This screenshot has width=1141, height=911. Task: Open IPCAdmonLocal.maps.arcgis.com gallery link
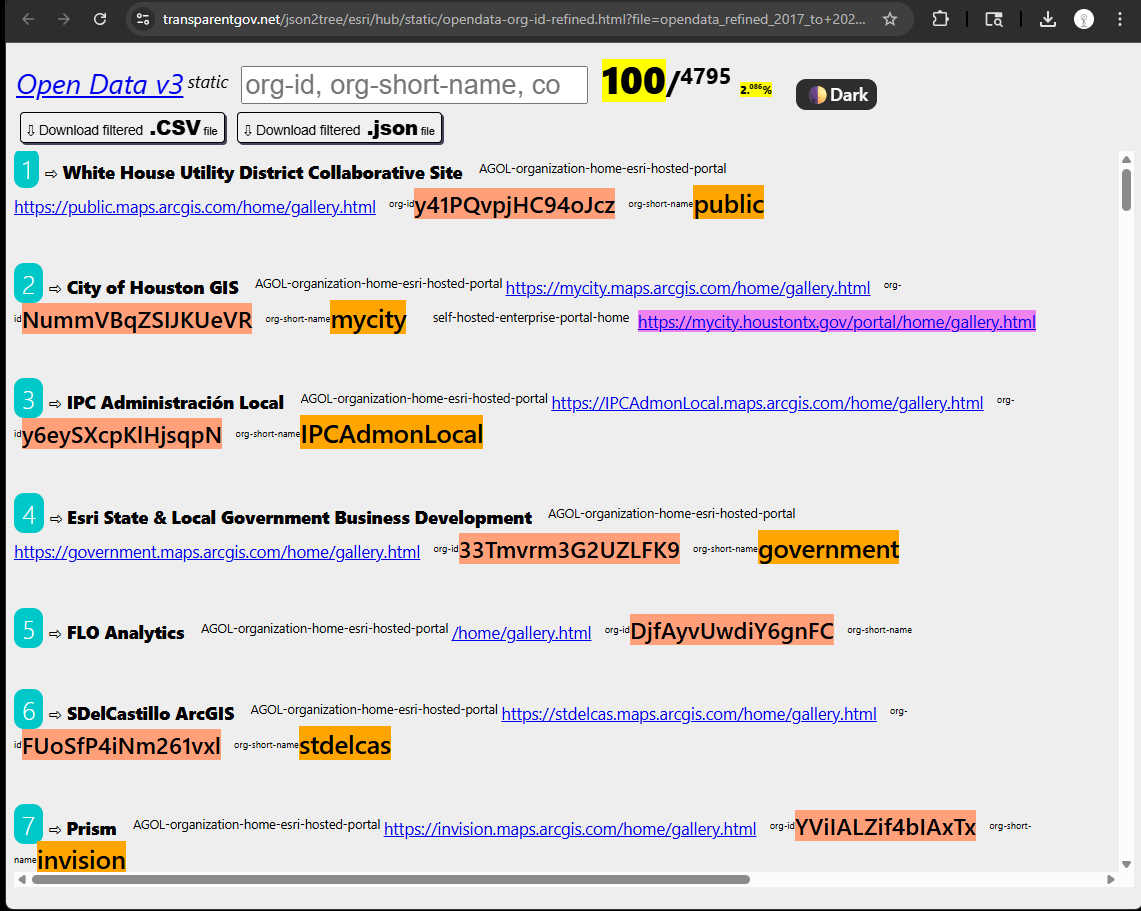(x=767, y=403)
